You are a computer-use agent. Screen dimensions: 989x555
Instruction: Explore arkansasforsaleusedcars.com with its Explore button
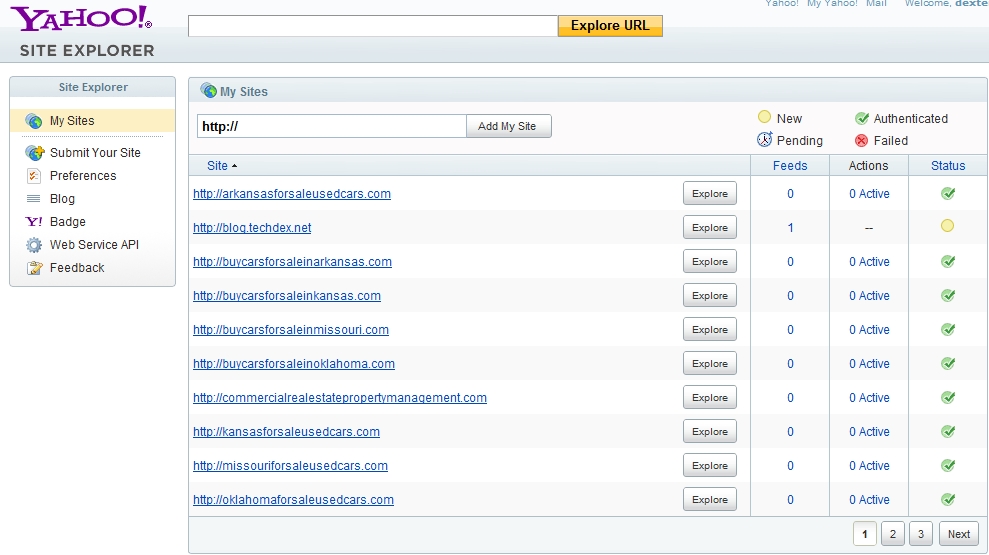710,194
